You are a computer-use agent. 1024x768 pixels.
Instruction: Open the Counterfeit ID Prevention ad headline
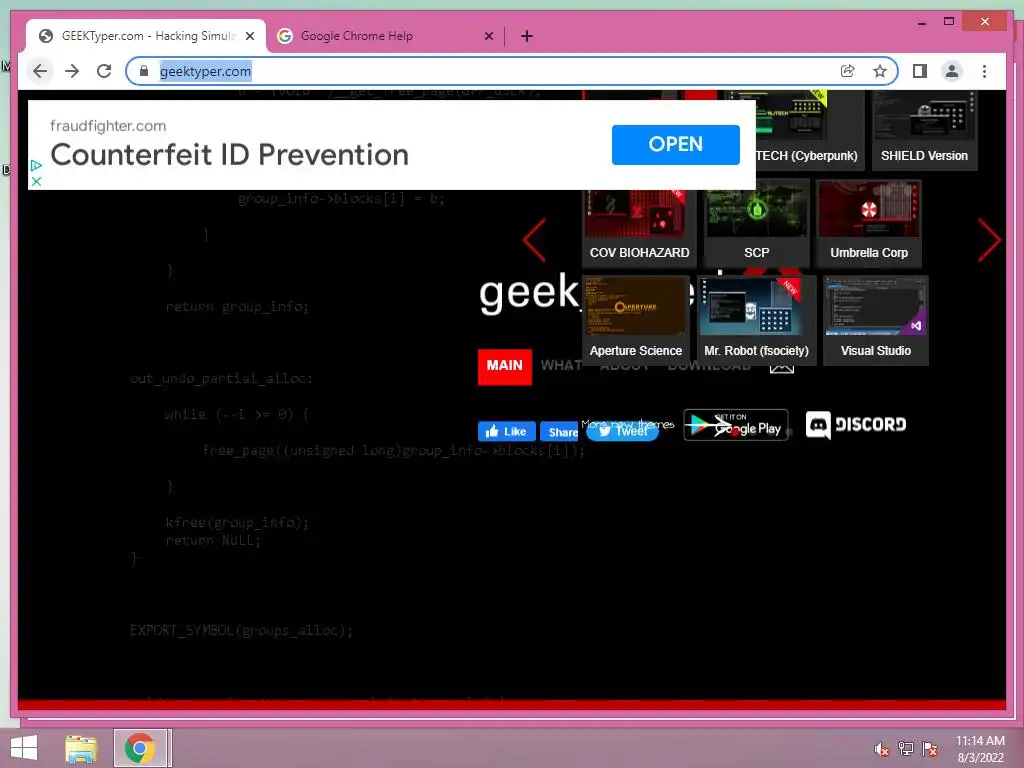pos(229,155)
